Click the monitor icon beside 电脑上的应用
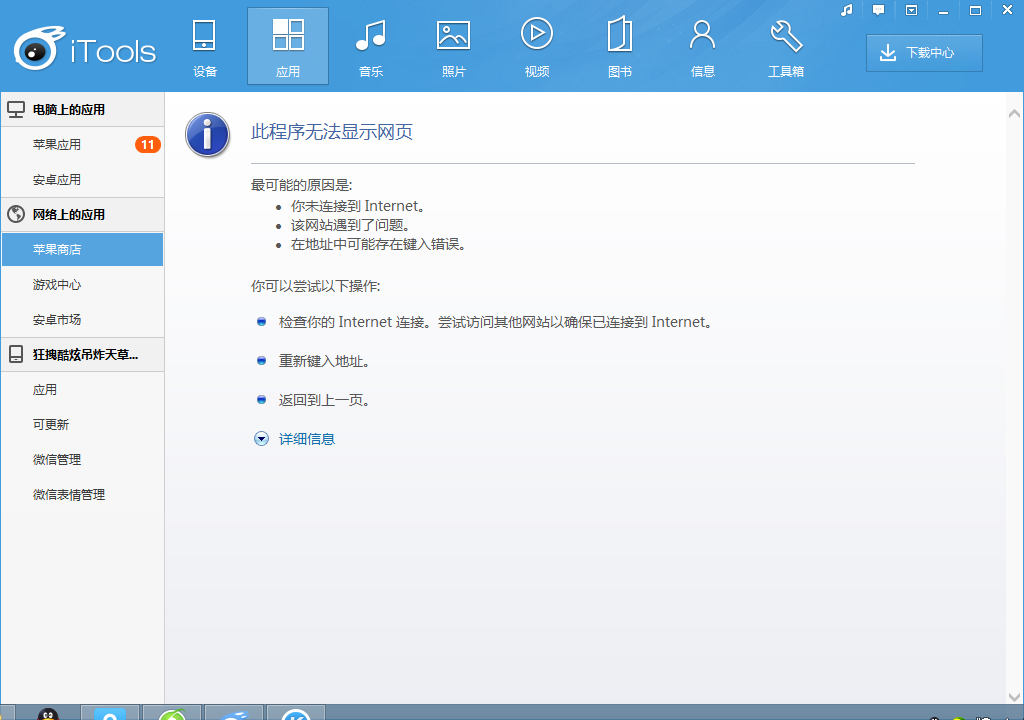 [x=16, y=110]
